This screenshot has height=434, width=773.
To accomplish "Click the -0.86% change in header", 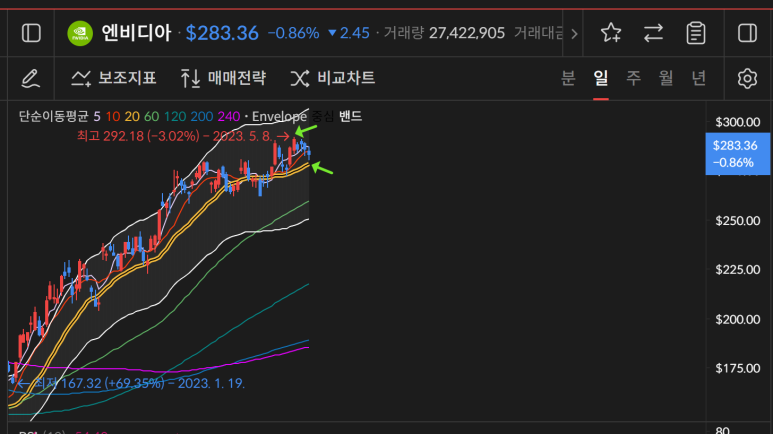I will point(293,33).
